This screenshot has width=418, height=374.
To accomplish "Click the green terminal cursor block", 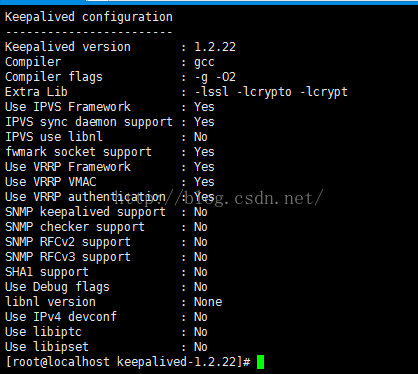I will 260,362.
